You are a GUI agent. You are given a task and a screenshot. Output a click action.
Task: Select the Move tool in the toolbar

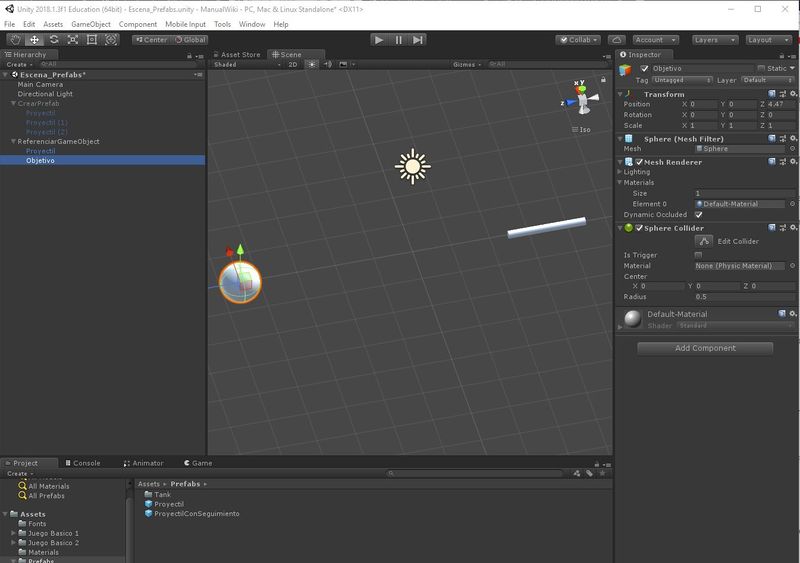tap(34, 39)
